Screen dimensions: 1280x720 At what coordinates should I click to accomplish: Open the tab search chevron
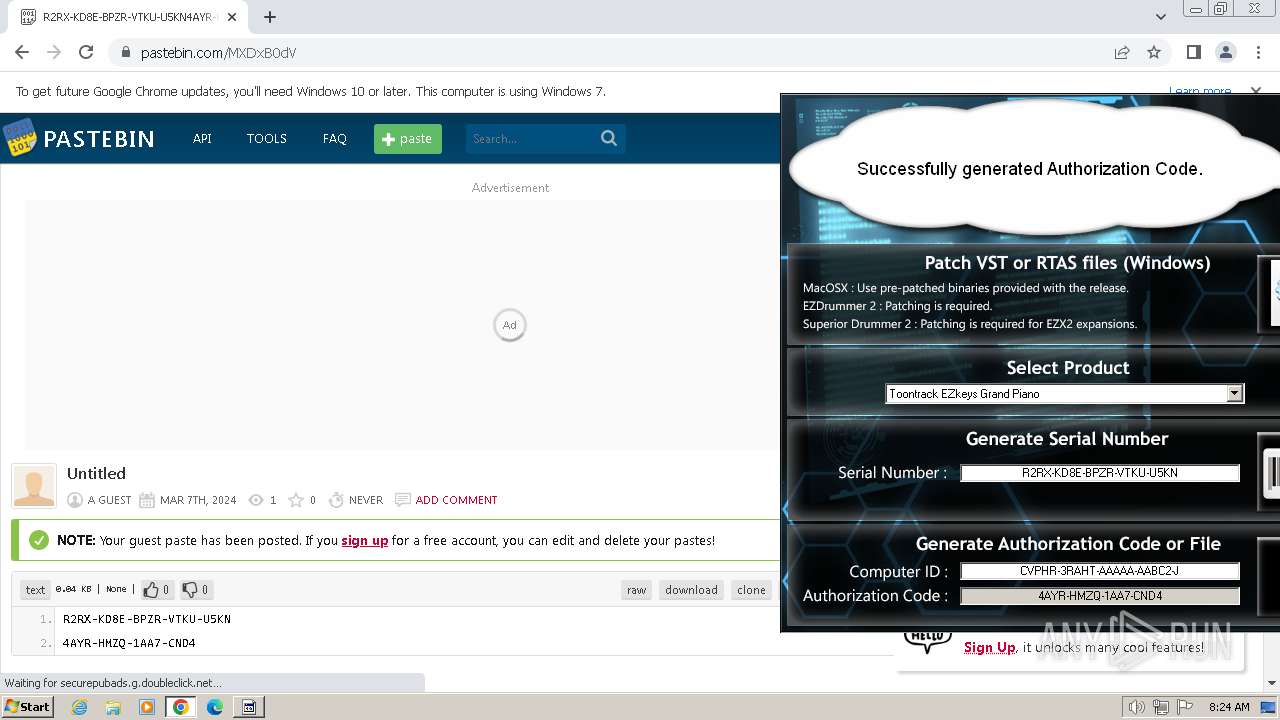(1160, 17)
